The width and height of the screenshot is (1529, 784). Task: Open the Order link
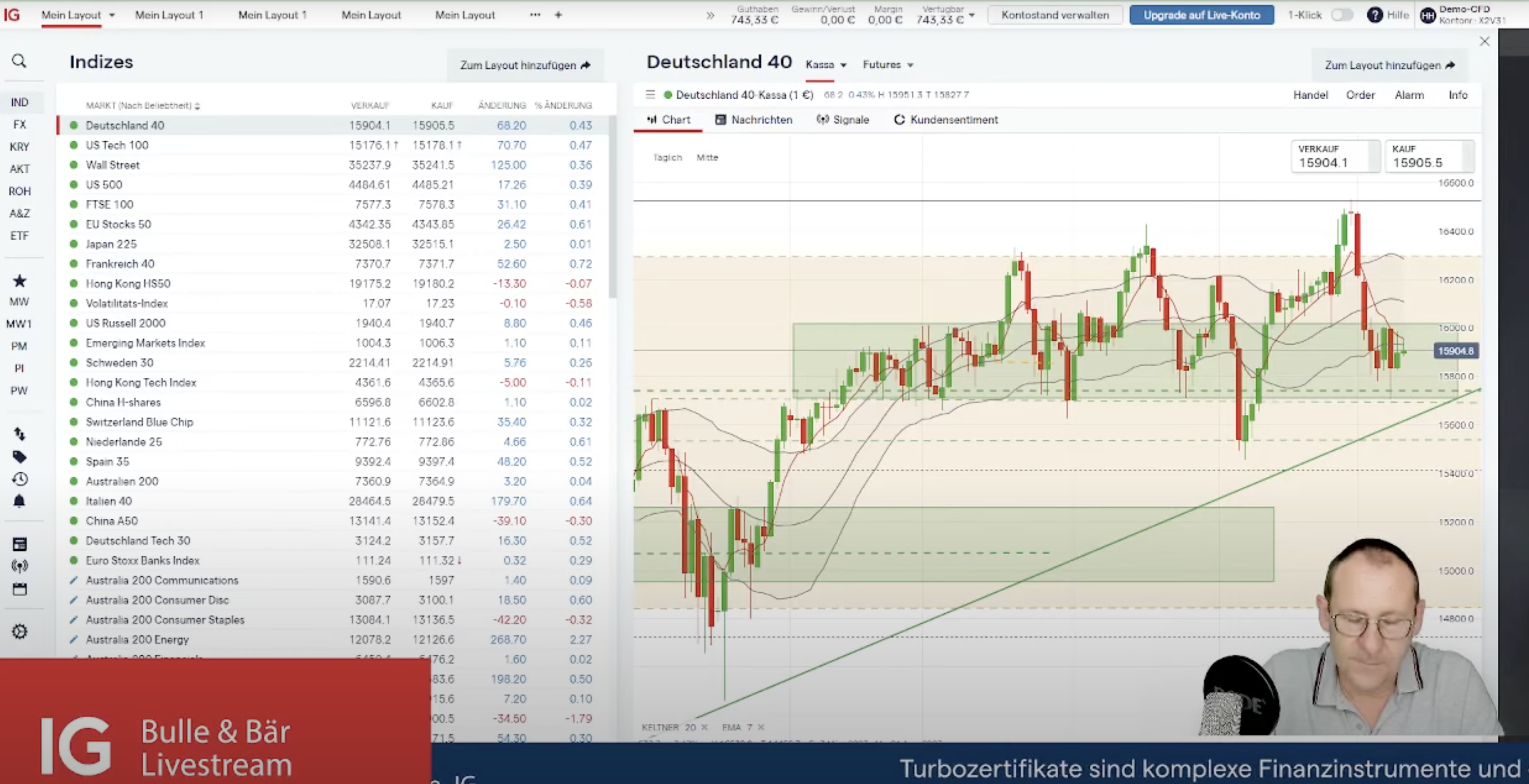point(1360,95)
